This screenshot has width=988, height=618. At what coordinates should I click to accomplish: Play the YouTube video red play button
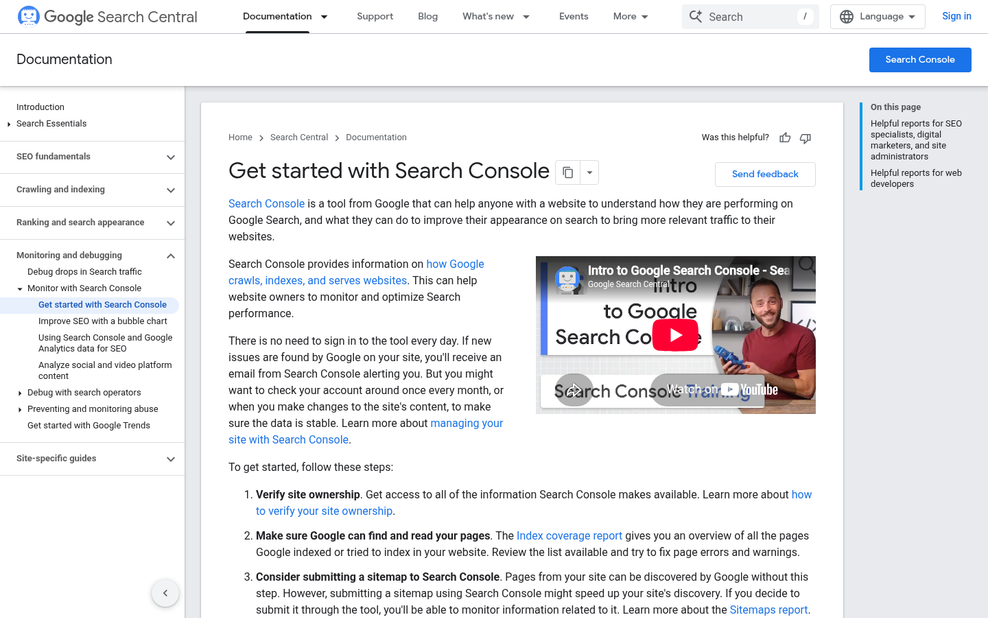tap(675, 335)
